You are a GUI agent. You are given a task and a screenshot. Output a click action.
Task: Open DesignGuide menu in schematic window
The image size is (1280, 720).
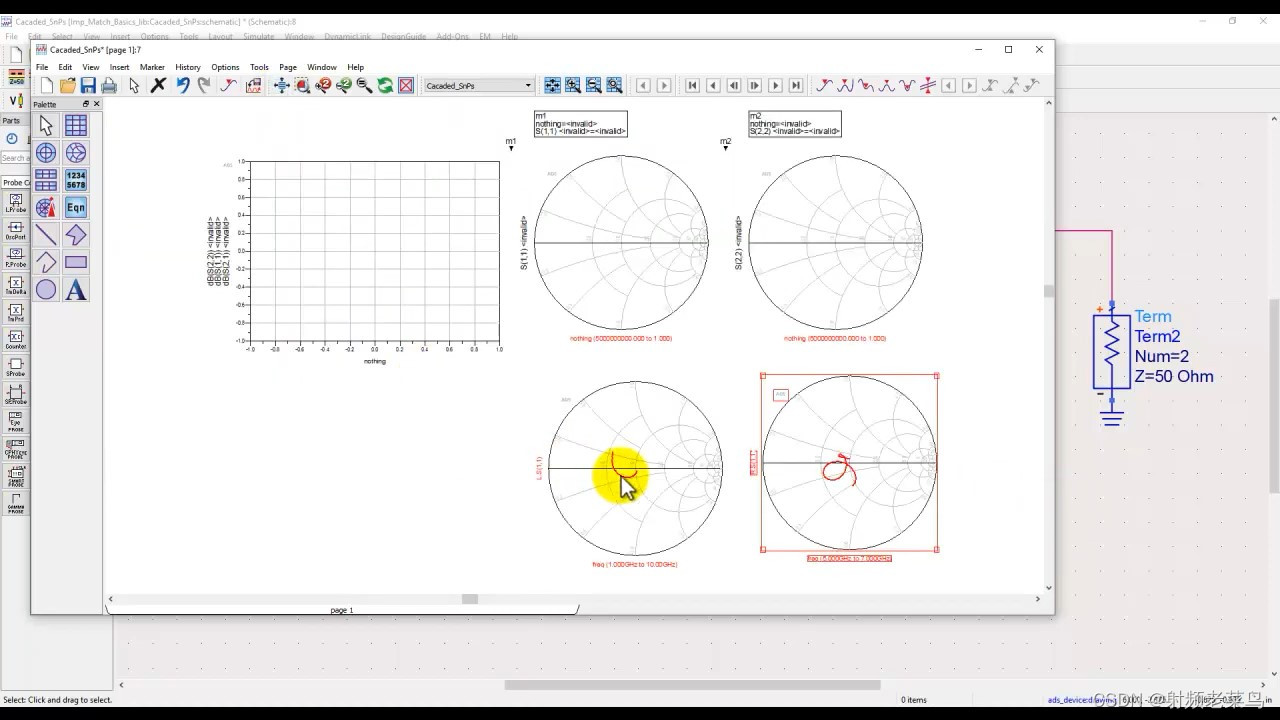tap(403, 37)
